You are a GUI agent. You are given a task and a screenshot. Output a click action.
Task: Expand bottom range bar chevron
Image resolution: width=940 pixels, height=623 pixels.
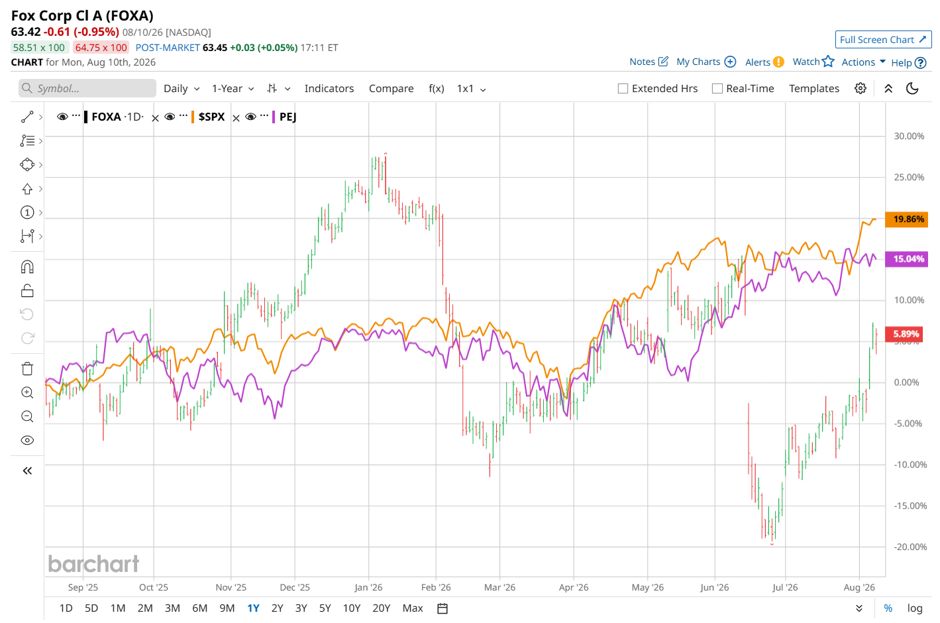pyautogui.click(x=859, y=608)
